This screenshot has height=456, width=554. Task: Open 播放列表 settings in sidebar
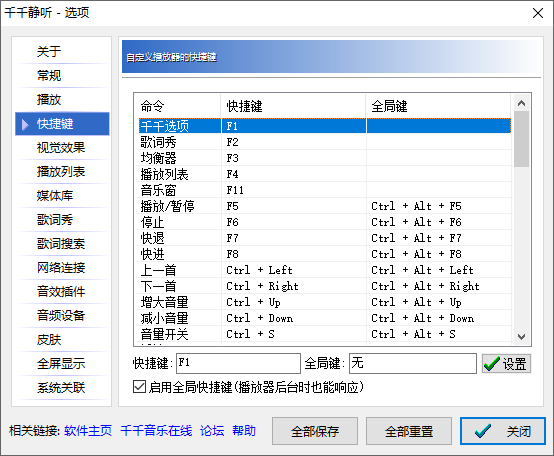point(62,172)
